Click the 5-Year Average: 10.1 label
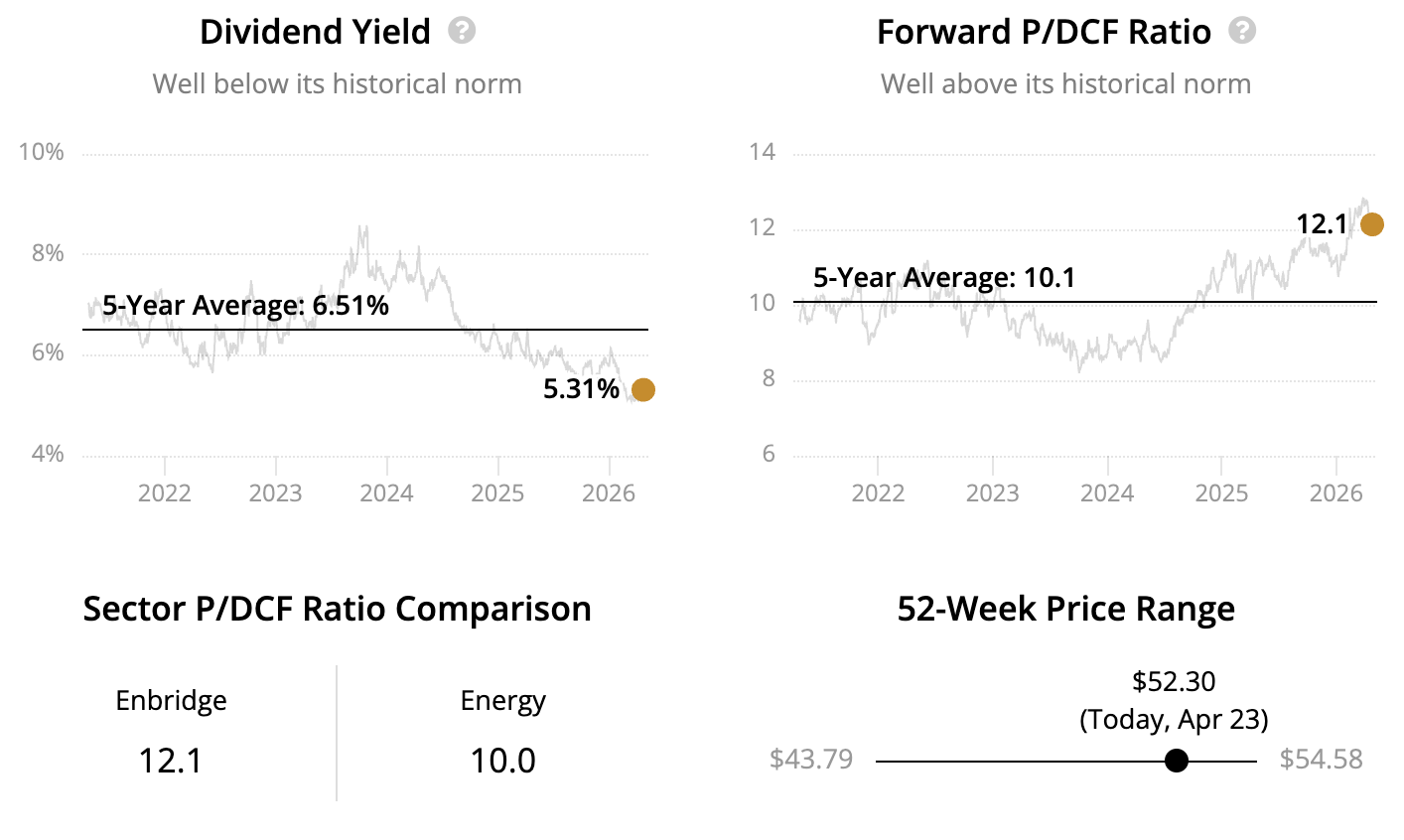The width and height of the screenshot is (1404, 840). 944,278
